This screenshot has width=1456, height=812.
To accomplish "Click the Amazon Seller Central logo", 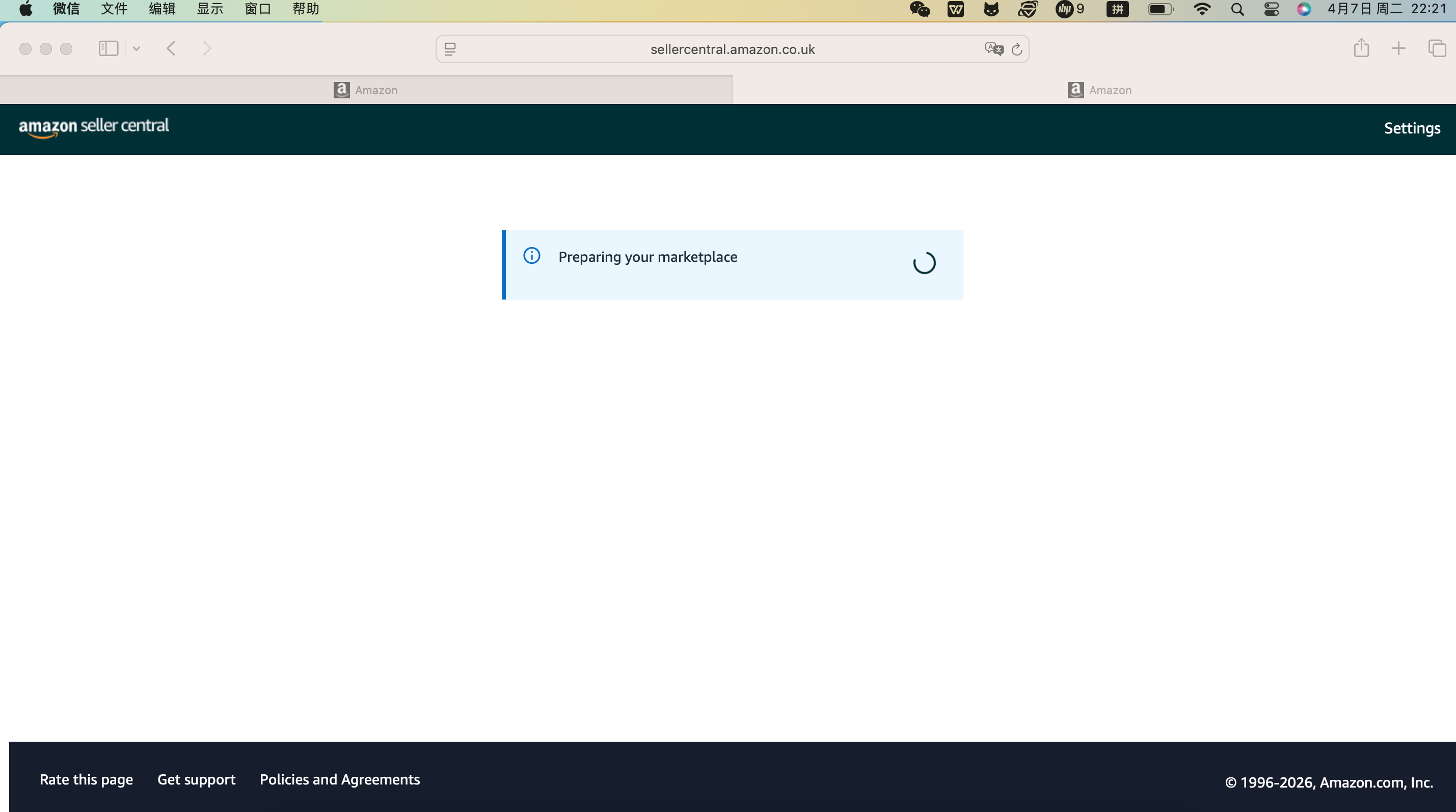I will point(94,127).
